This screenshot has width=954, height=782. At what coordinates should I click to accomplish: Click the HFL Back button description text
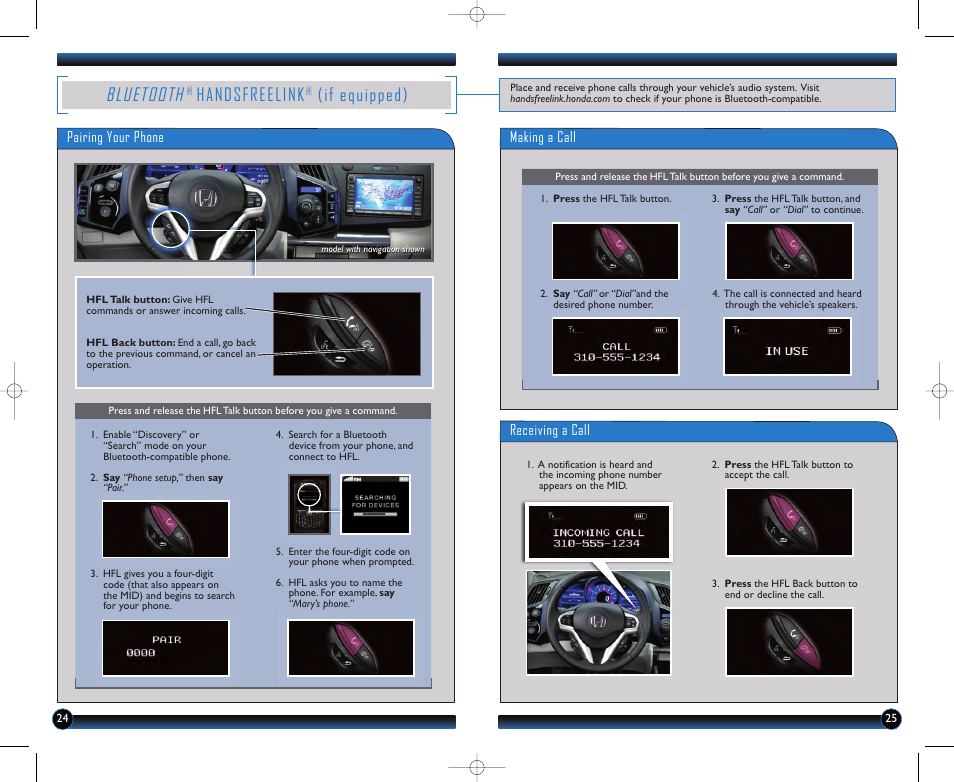[171, 354]
